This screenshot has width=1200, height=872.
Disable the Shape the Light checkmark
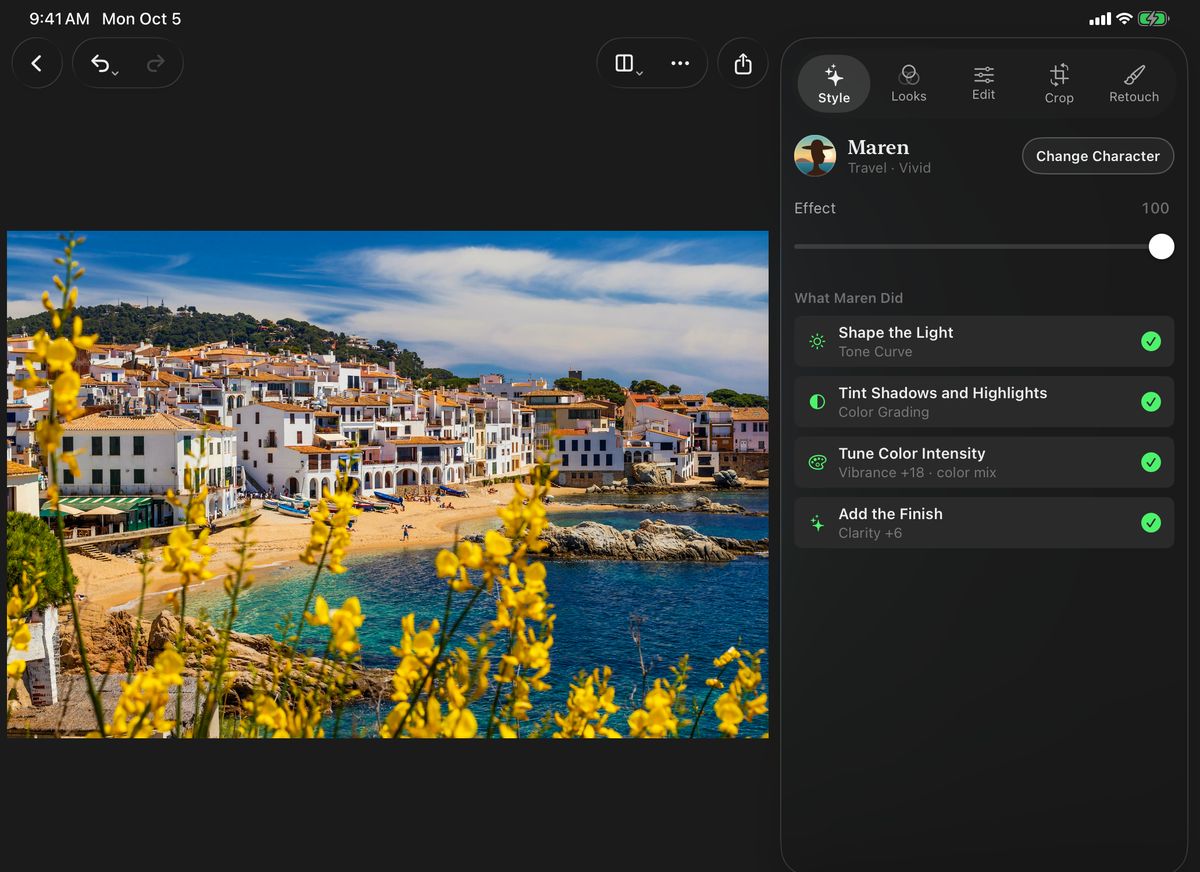click(1151, 342)
